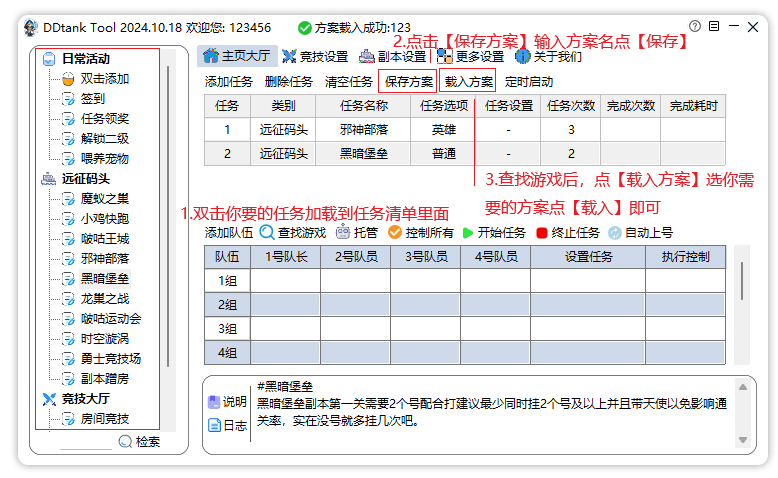This screenshot has height=478, width=778.
Task: Select 解锁二级 in the task tree
Action: tap(105, 138)
